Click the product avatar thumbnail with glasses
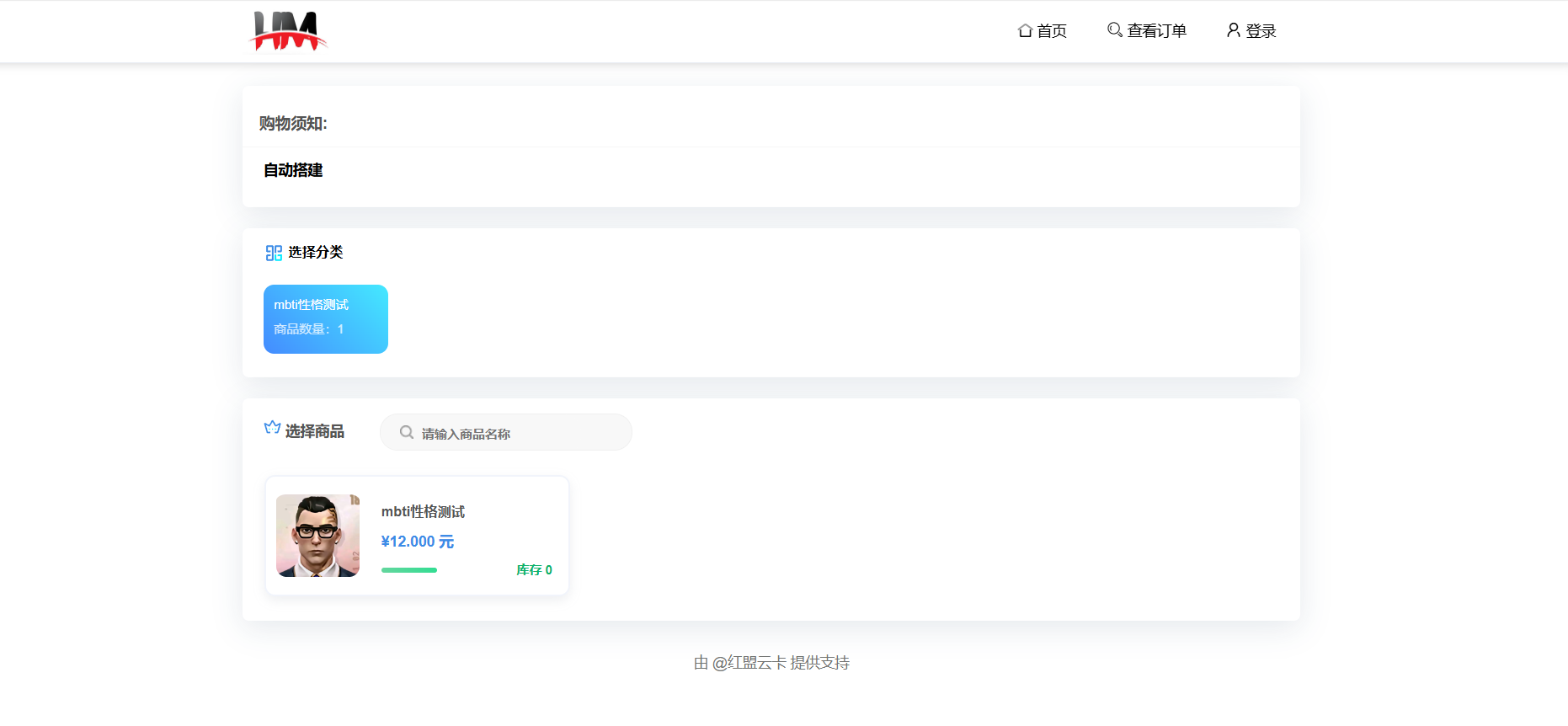Screen dimensions: 1568x726 [x=317, y=536]
